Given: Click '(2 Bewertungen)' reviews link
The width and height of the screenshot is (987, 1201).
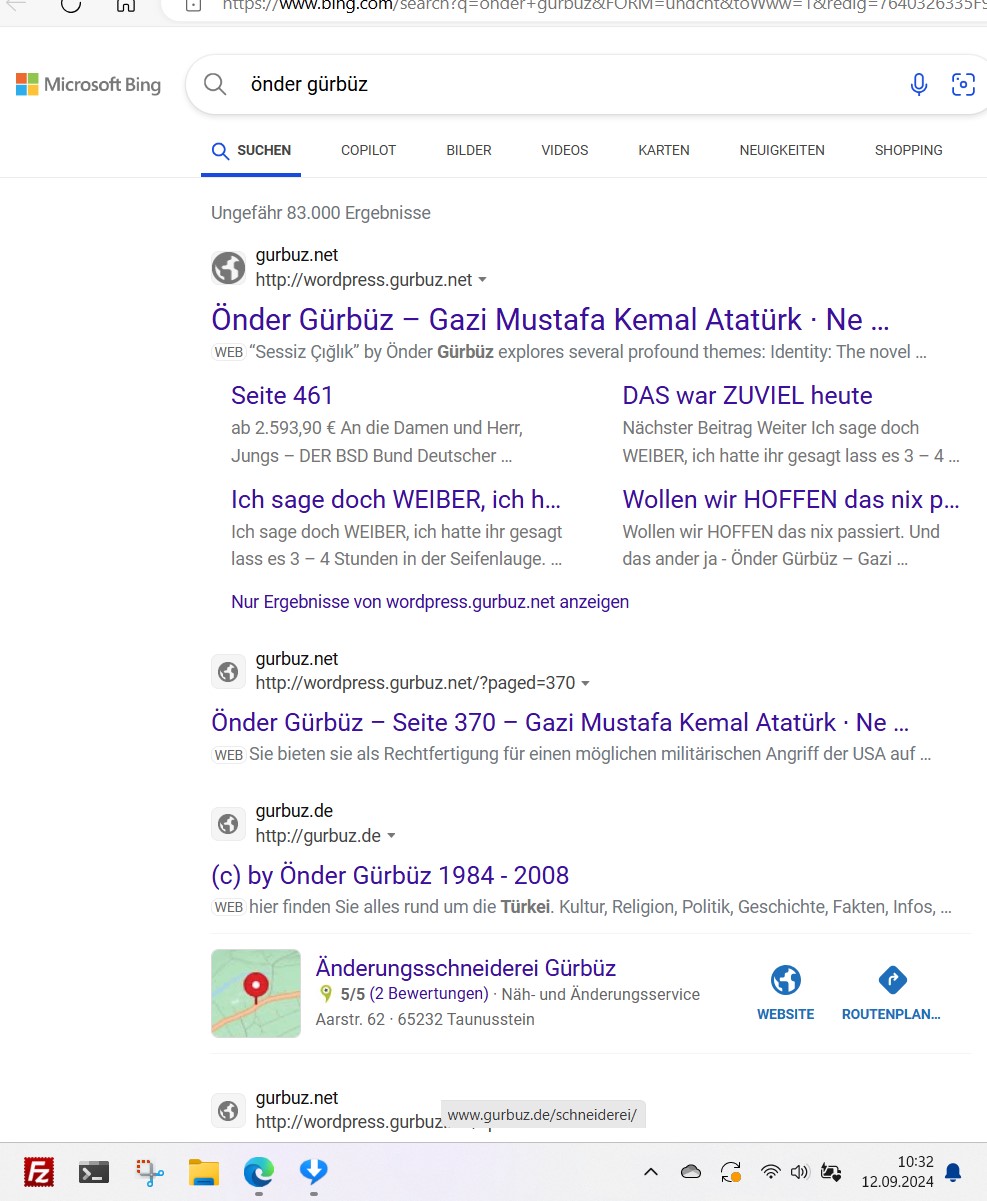Looking at the screenshot, I should coord(429,994).
